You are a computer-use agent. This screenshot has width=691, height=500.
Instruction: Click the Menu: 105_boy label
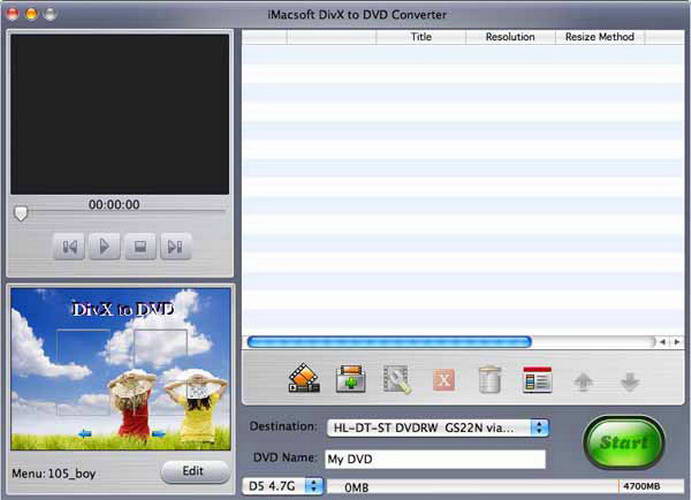click(x=54, y=474)
